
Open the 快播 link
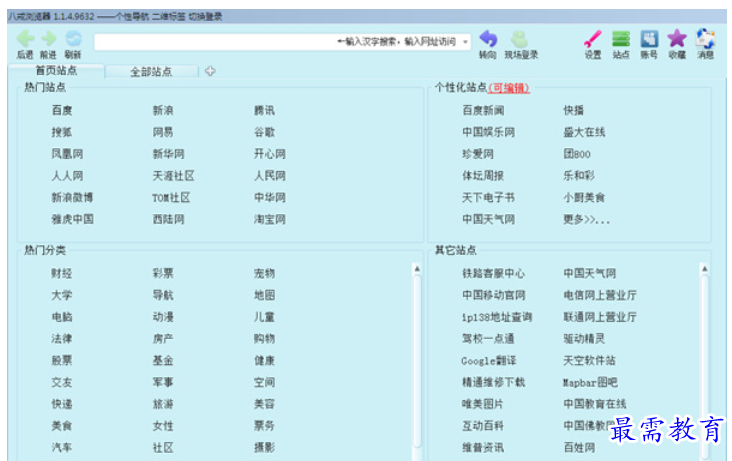574,111
